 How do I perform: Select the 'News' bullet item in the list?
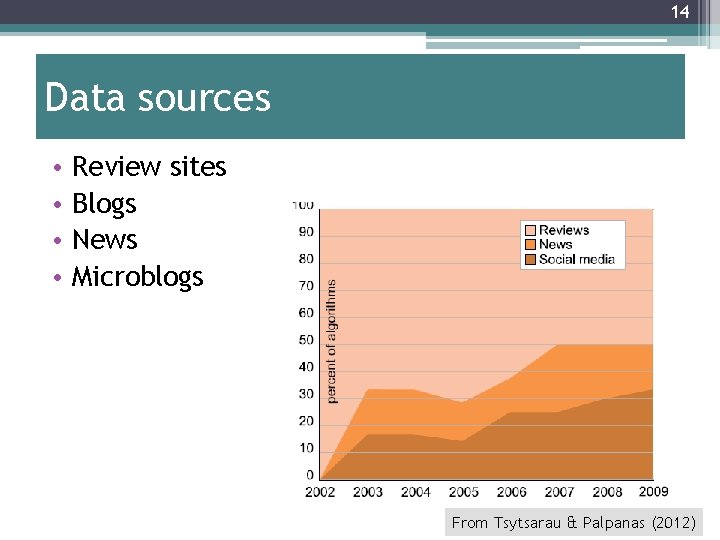(105, 239)
